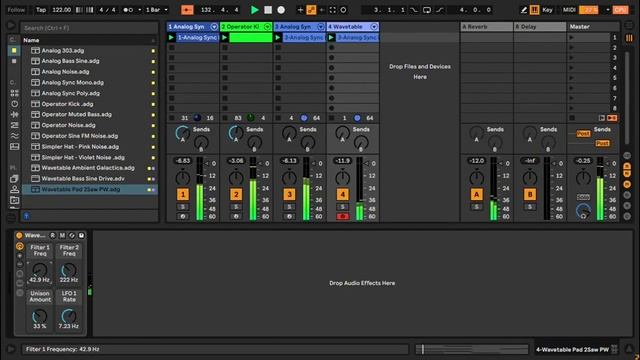Open the Max for Live wave category icon

(x=14, y=136)
